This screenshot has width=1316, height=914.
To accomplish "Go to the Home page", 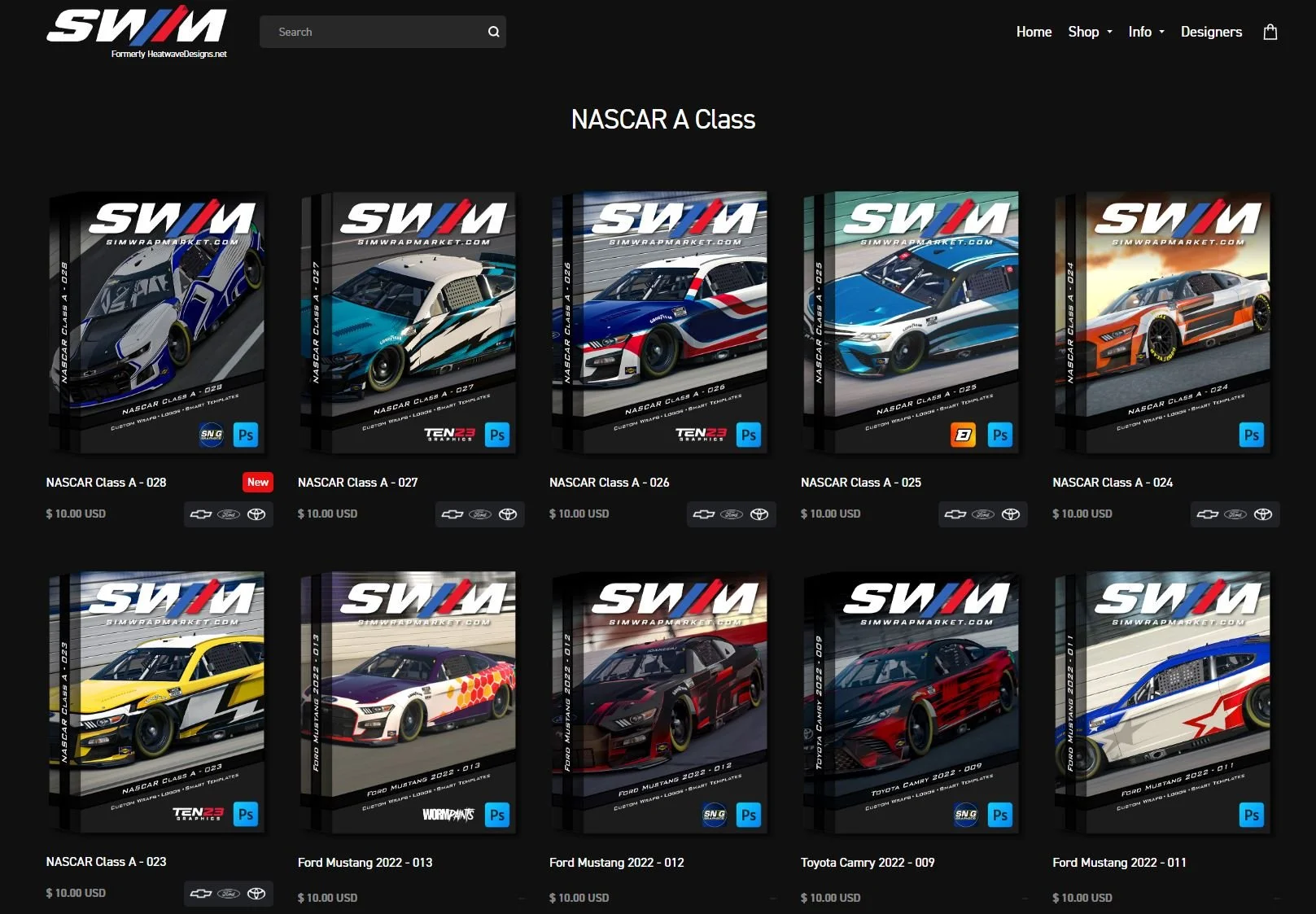I will click(x=1034, y=32).
